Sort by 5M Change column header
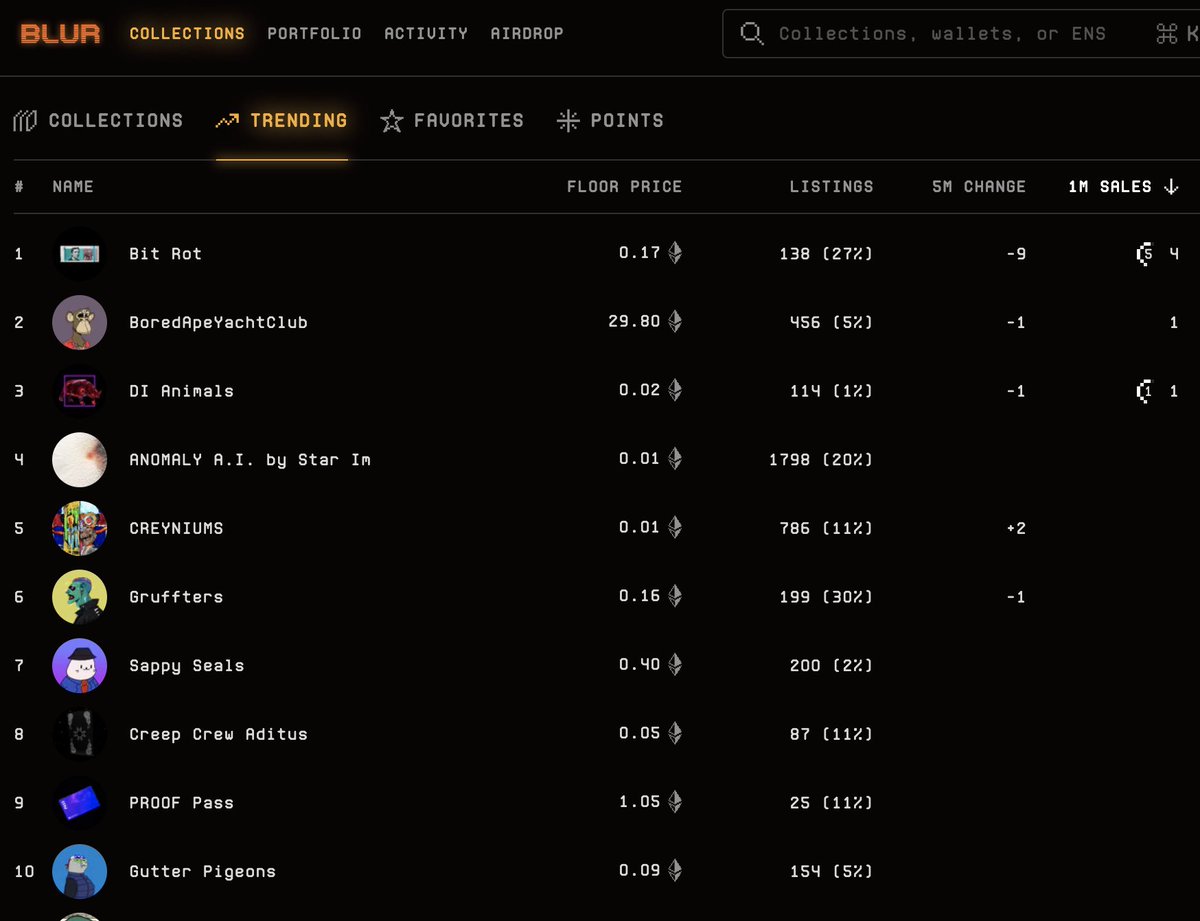This screenshot has width=1200, height=921. (x=979, y=187)
